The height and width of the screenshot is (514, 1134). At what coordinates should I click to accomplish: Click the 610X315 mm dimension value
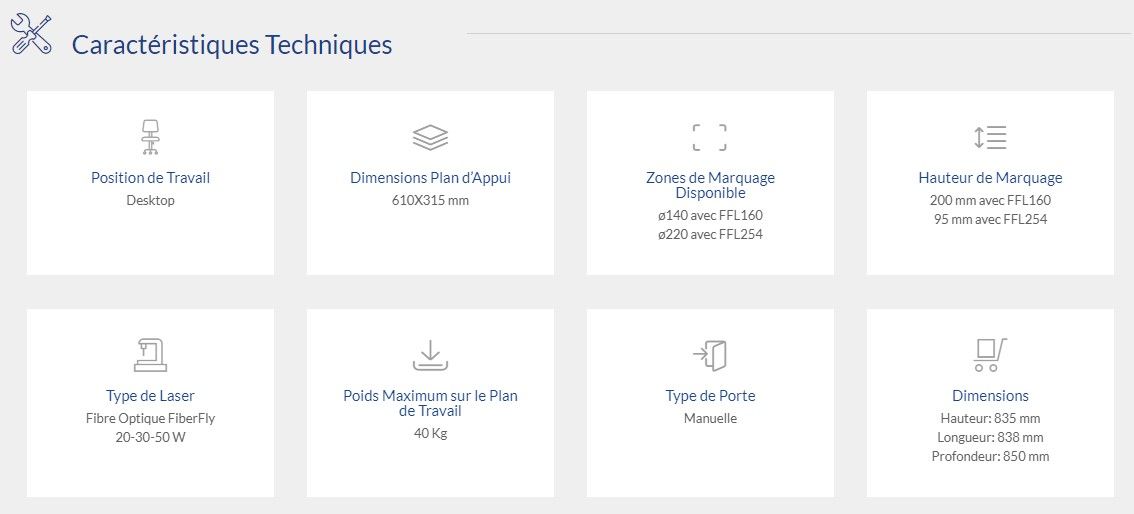[x=430, y=200]
